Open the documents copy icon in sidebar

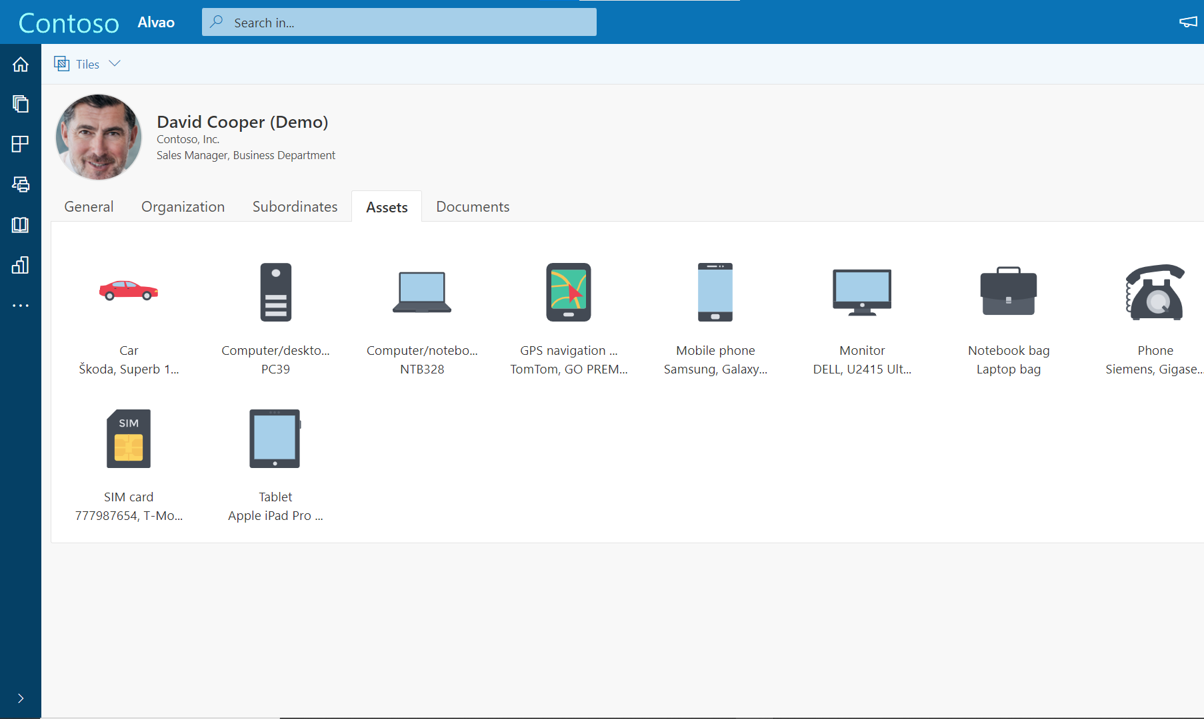20,104
